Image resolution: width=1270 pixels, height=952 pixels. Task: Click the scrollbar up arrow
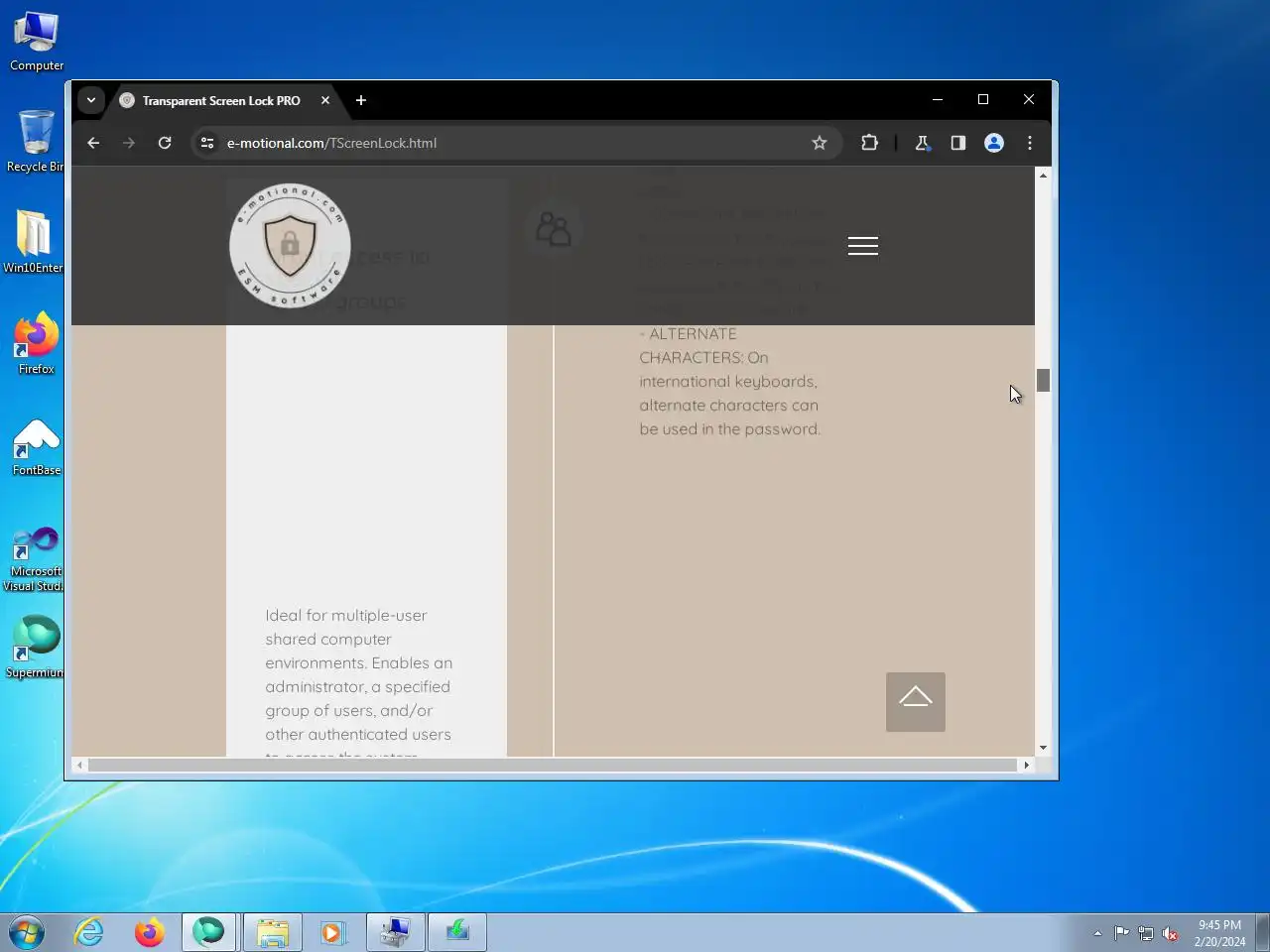click(x=1043, y=176)
